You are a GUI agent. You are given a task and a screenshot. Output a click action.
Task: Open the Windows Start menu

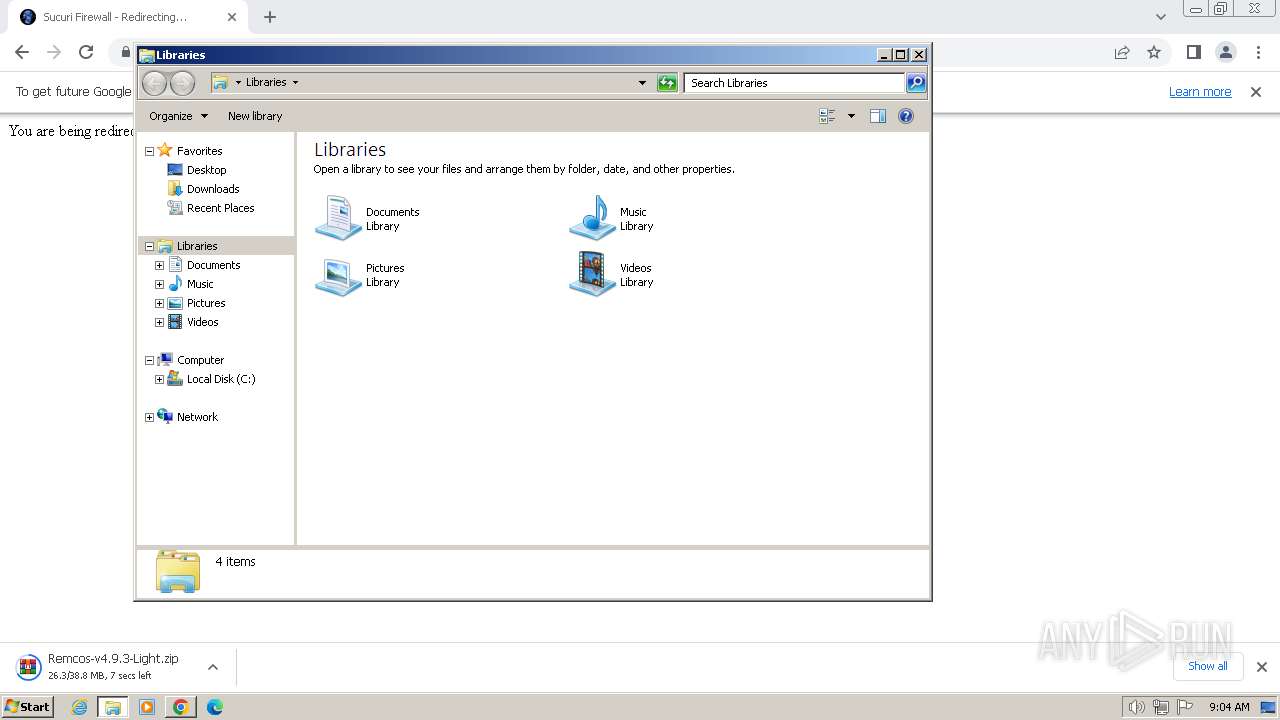pos(28,707)
